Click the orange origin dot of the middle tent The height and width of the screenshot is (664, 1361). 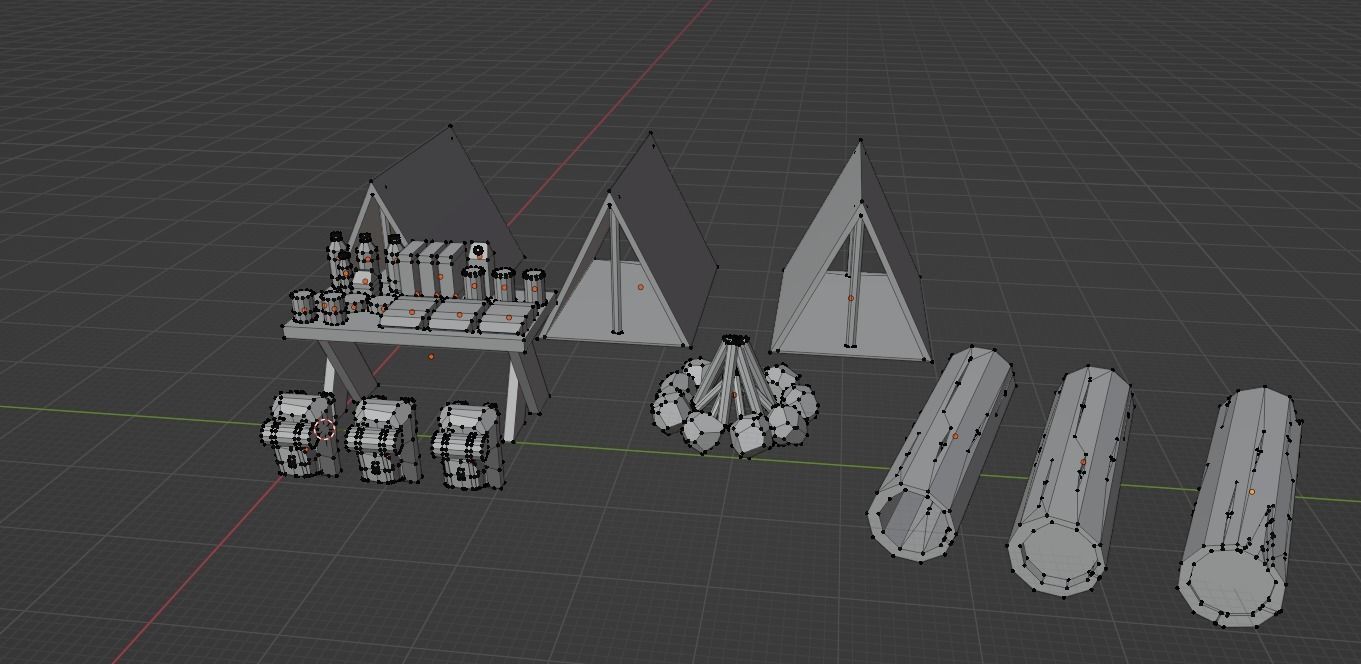(641, 287)
